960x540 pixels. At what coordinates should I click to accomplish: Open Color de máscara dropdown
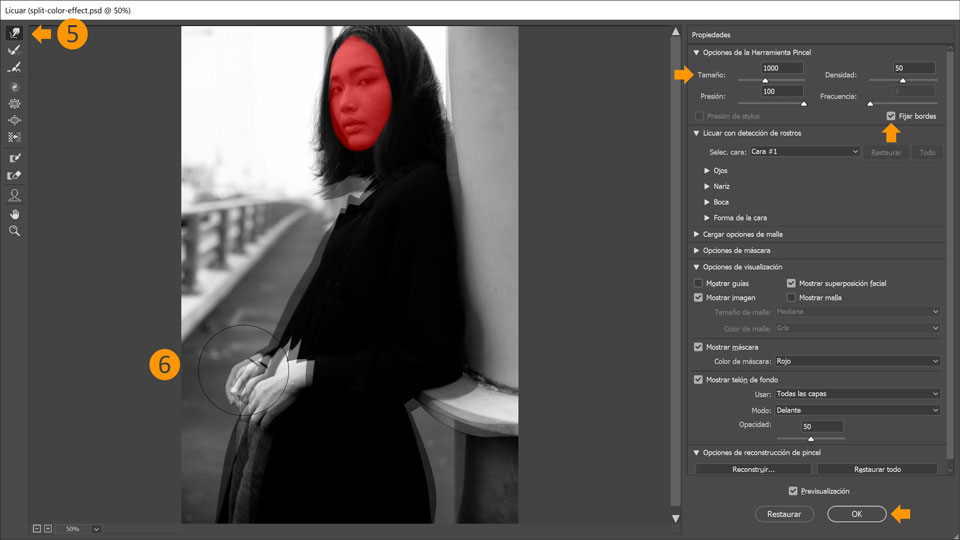point(857,361)
